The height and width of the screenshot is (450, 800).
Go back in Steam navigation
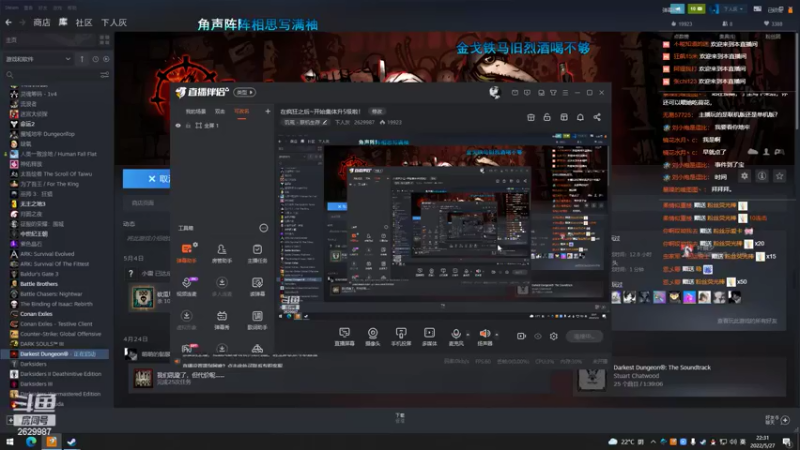(x=8, y=22)
